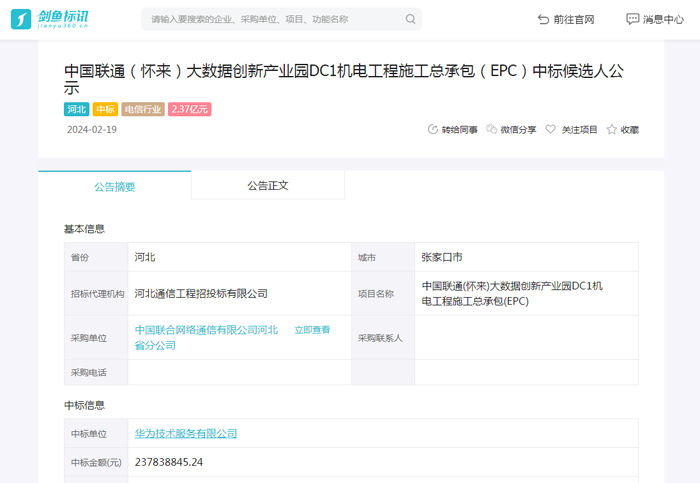
Task: Click the 采购单位 label
Action: (88, 338)
